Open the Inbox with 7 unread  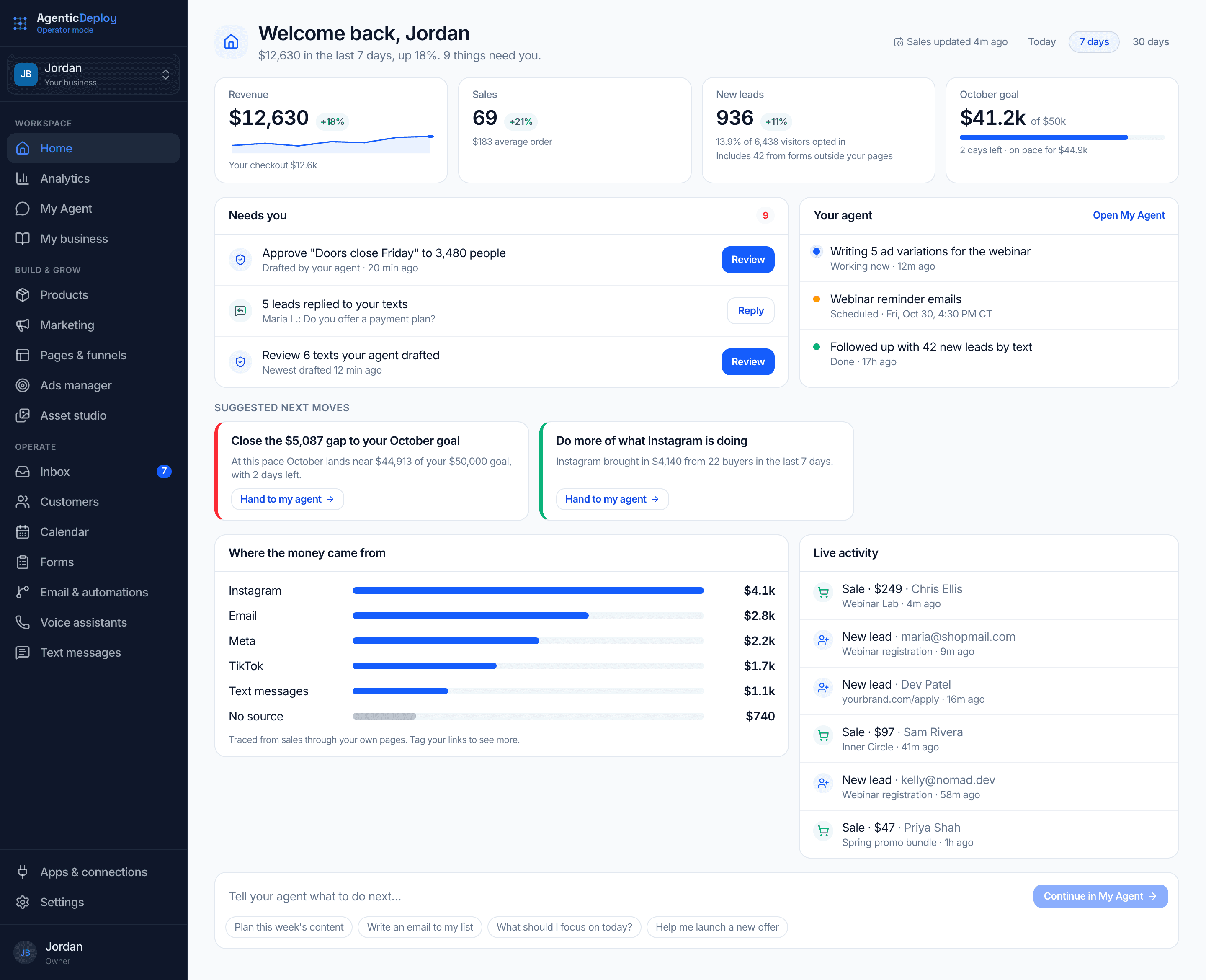tap(94, 472)
